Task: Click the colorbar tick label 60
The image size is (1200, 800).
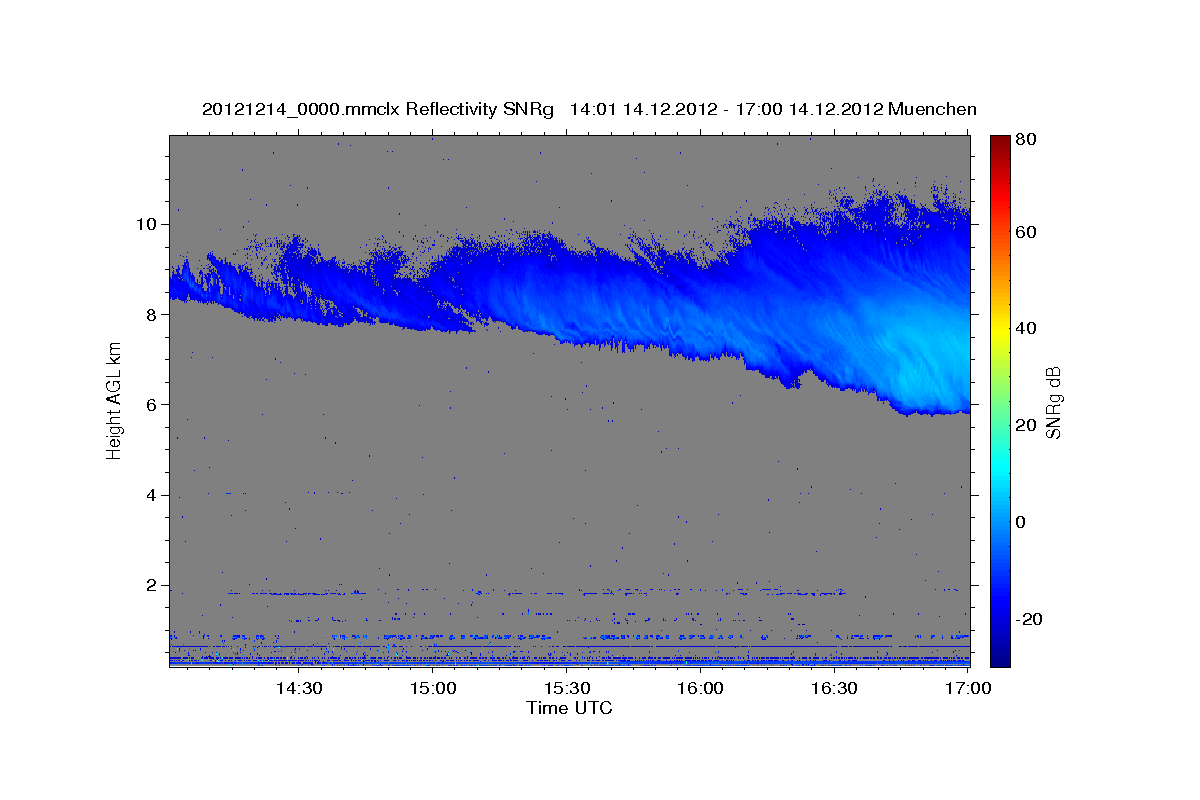Action: [1025, 232]
